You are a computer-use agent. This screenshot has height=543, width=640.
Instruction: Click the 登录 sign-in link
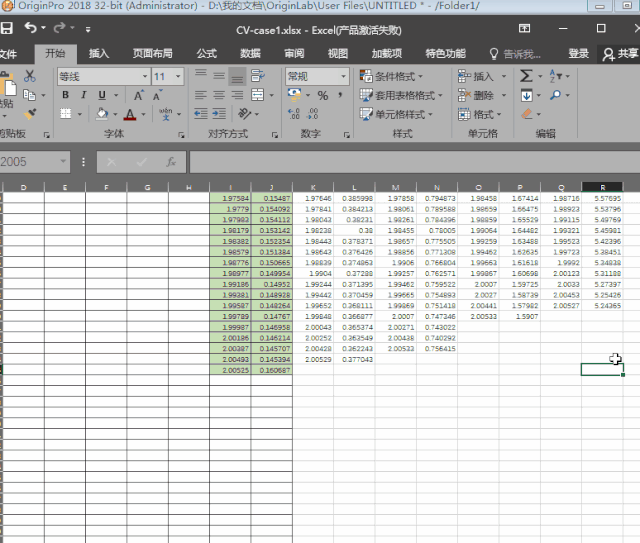578,53
